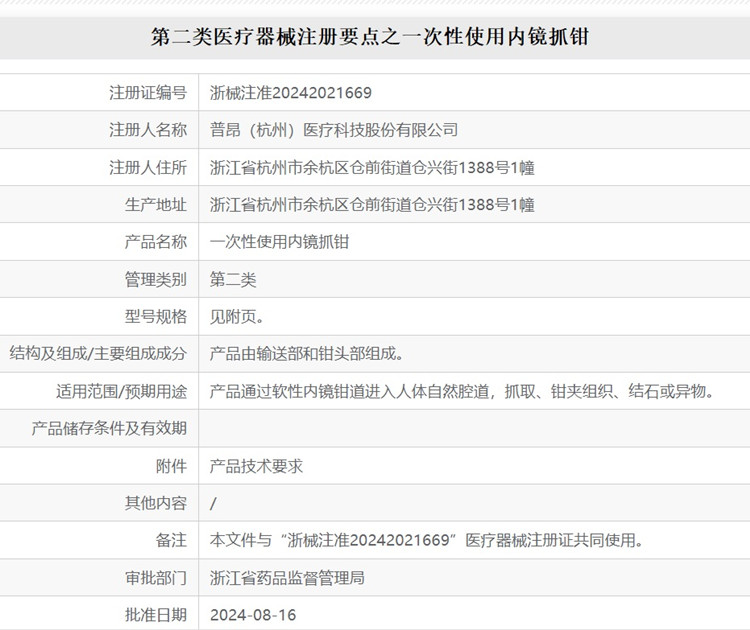Click the intended-use description starting 产品通过软性内镜钳道
This screenshot has height=630, width=750.
pyautogui.click(x=463, y=392)
